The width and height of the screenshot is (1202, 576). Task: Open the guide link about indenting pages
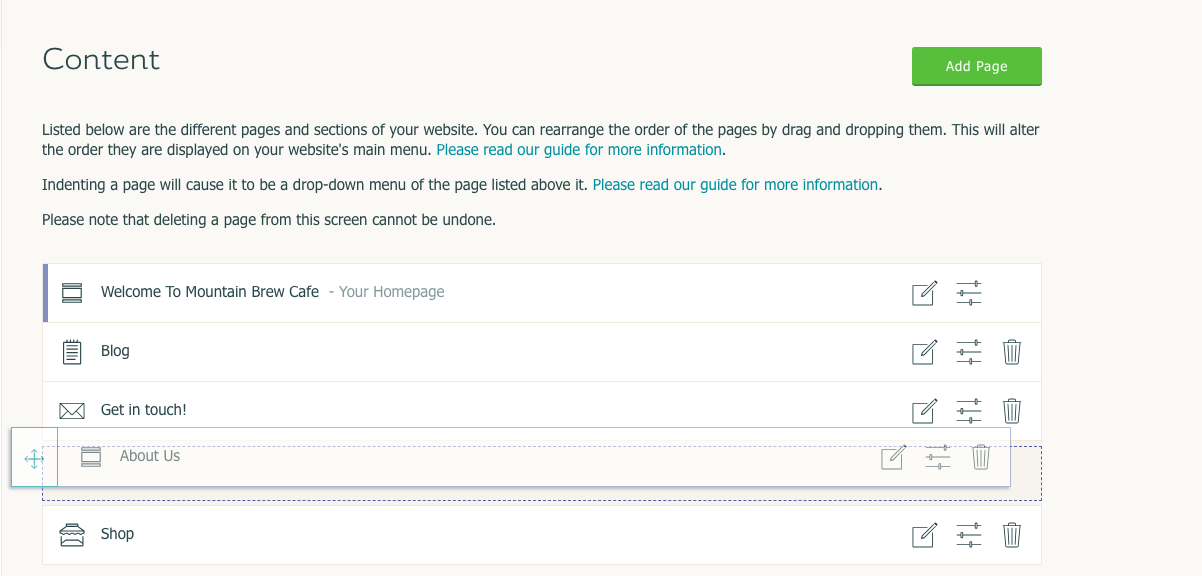[735, 185]
